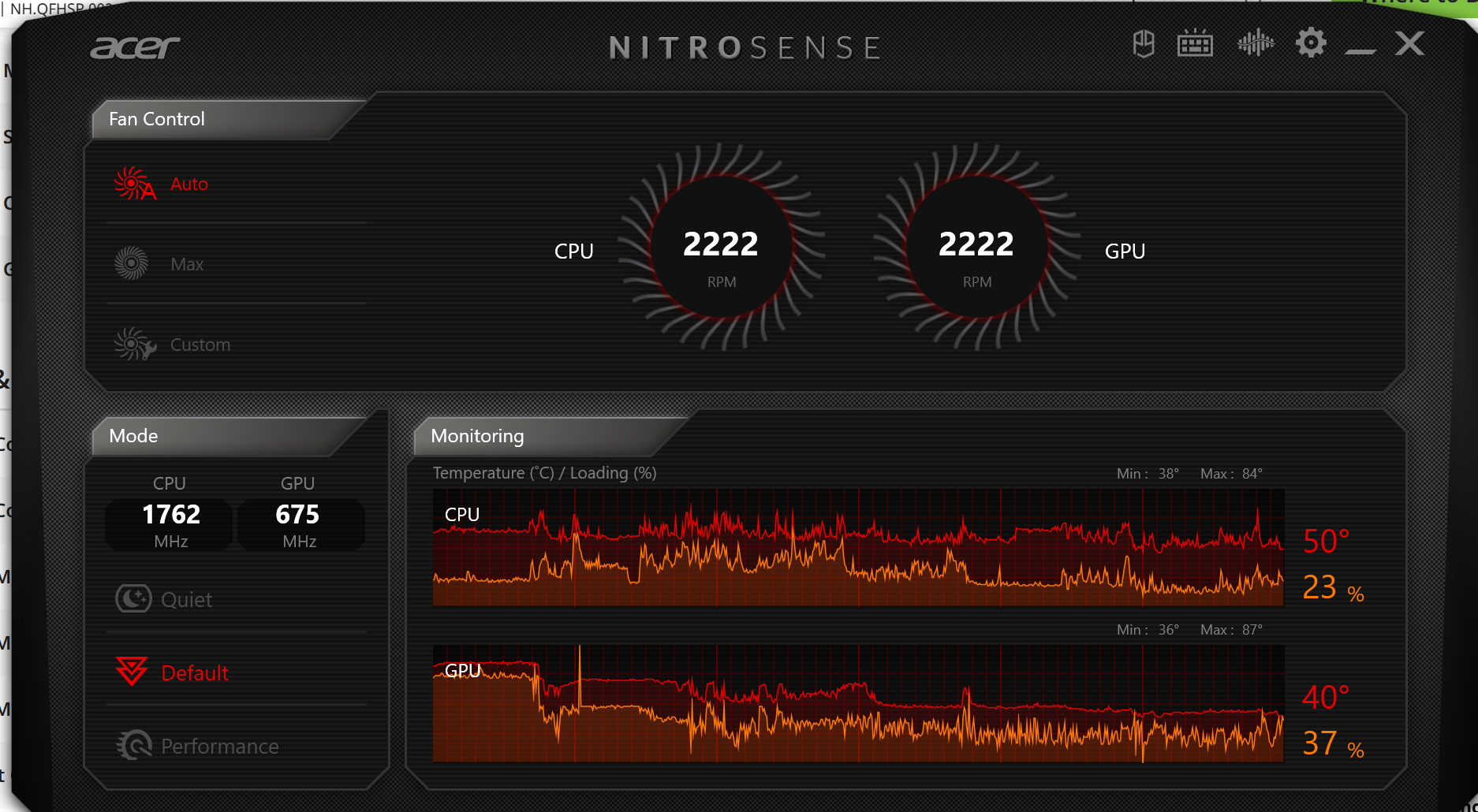Image resolution: width=1478 pixels, height=812 pixels.
Task: Click the GPU temperature value 40°
Action: click(x=1326, y=697)
